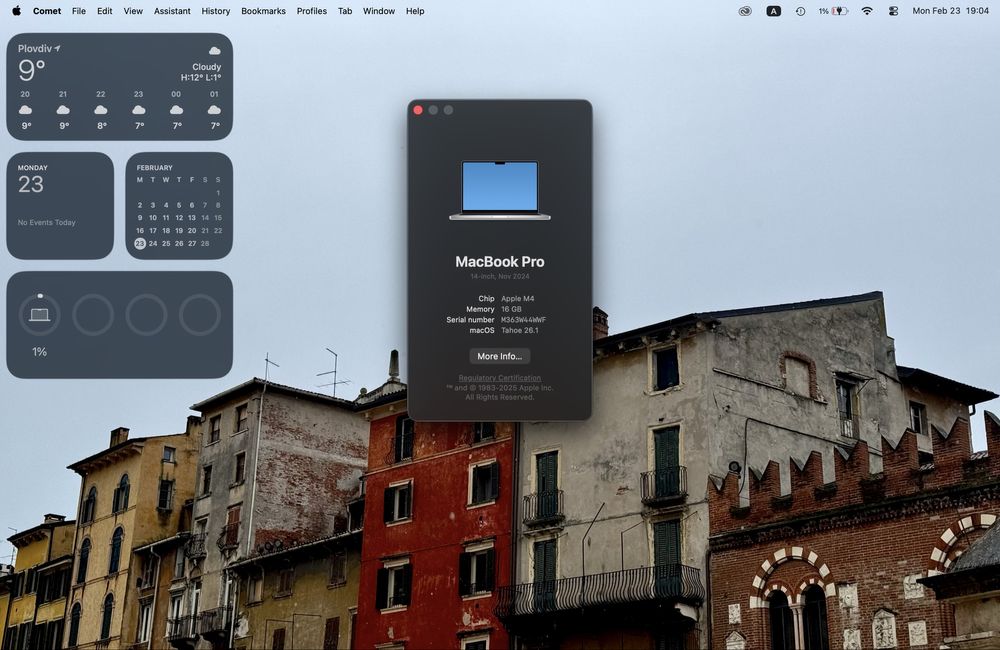Click the cloud icon in weather widget corner
The width and height of the screenshot is (1000, 650).
tap(215, 50)
